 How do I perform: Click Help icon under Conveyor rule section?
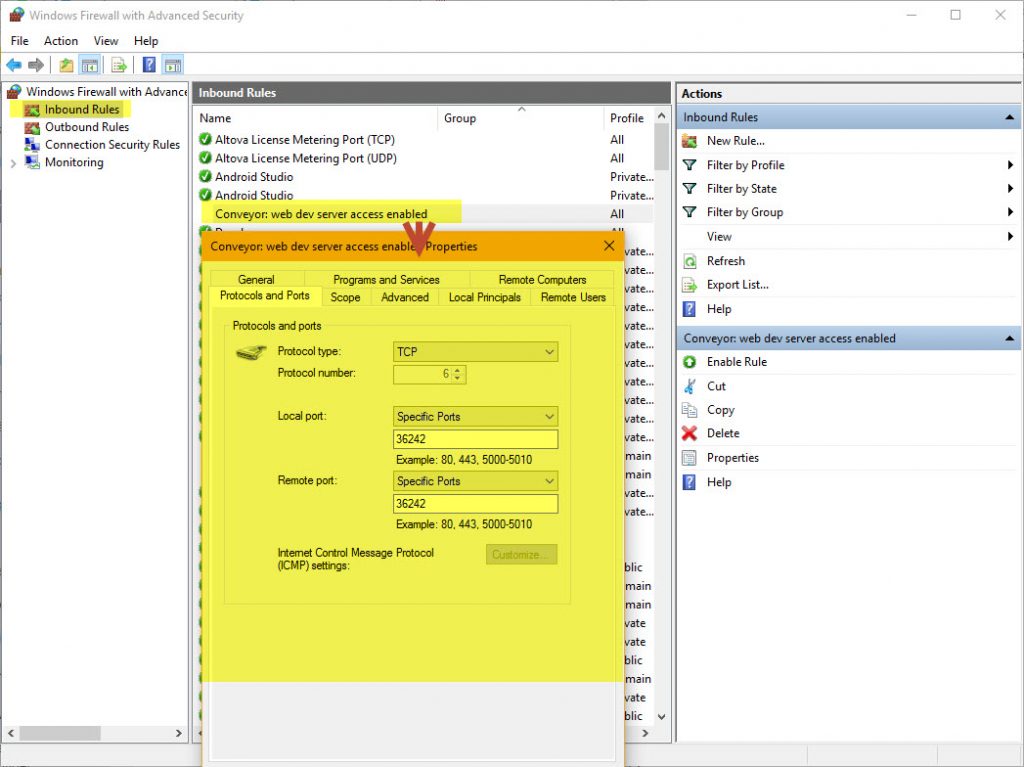coord(690,482)
